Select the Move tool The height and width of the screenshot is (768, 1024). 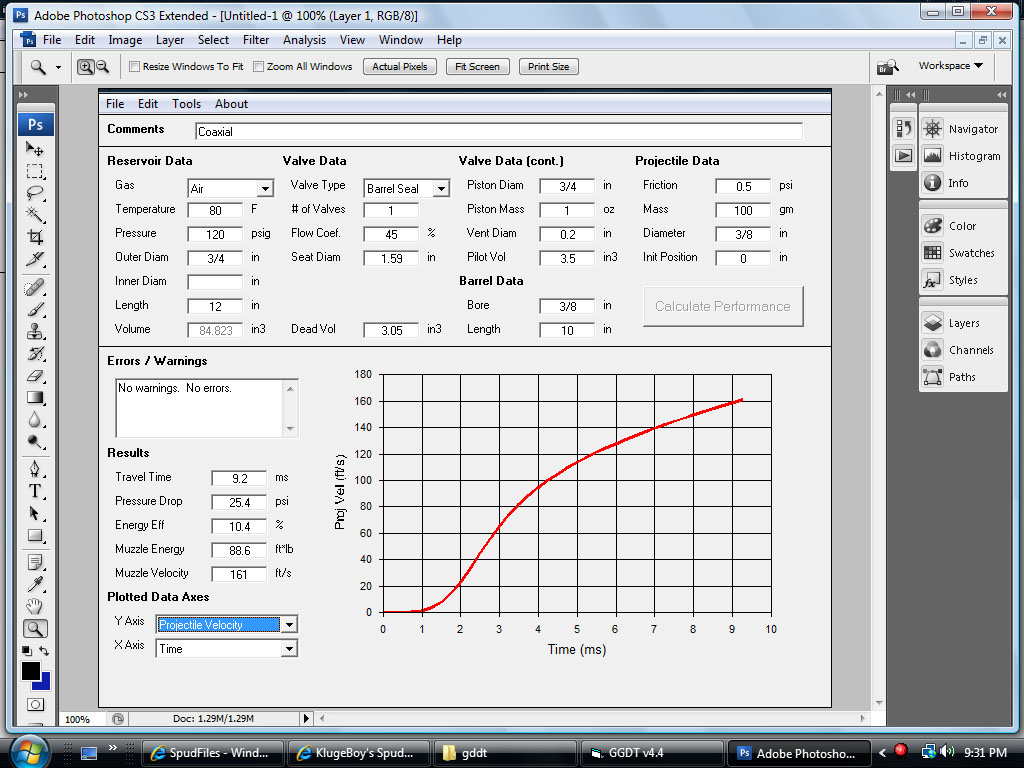pyautogui.click(x=35, y=149)
